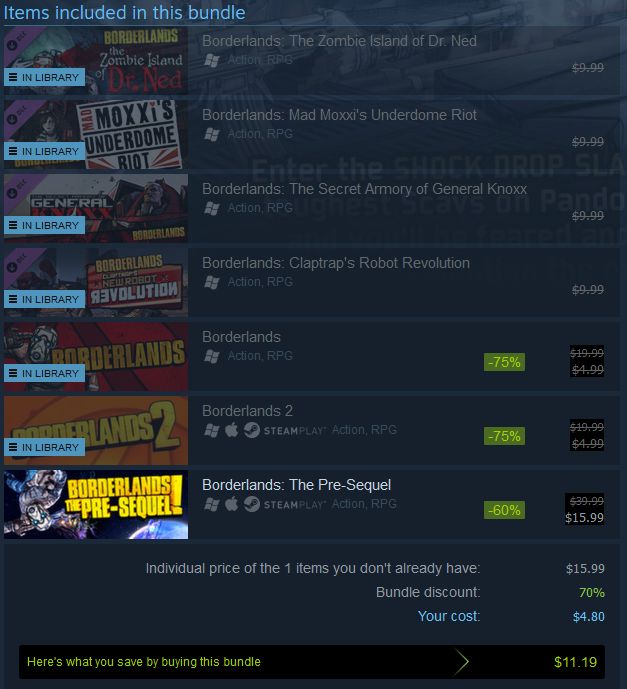Click Apple icon under Borderlands 2
Viewport: 627px width, 689px height.
click(232, 430)
